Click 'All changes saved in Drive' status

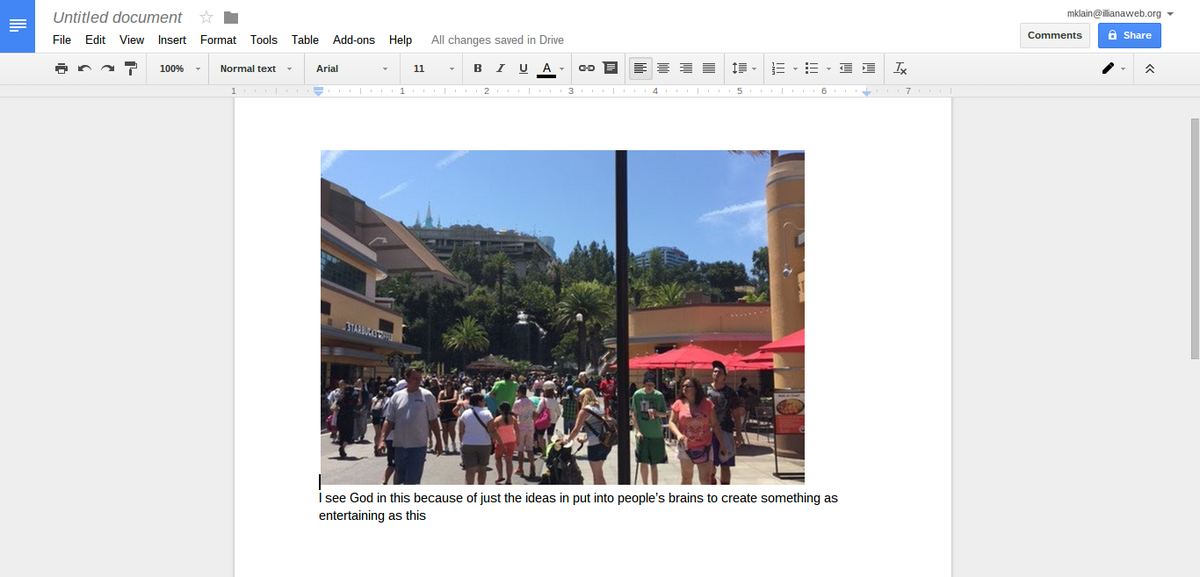pos(497,40)
